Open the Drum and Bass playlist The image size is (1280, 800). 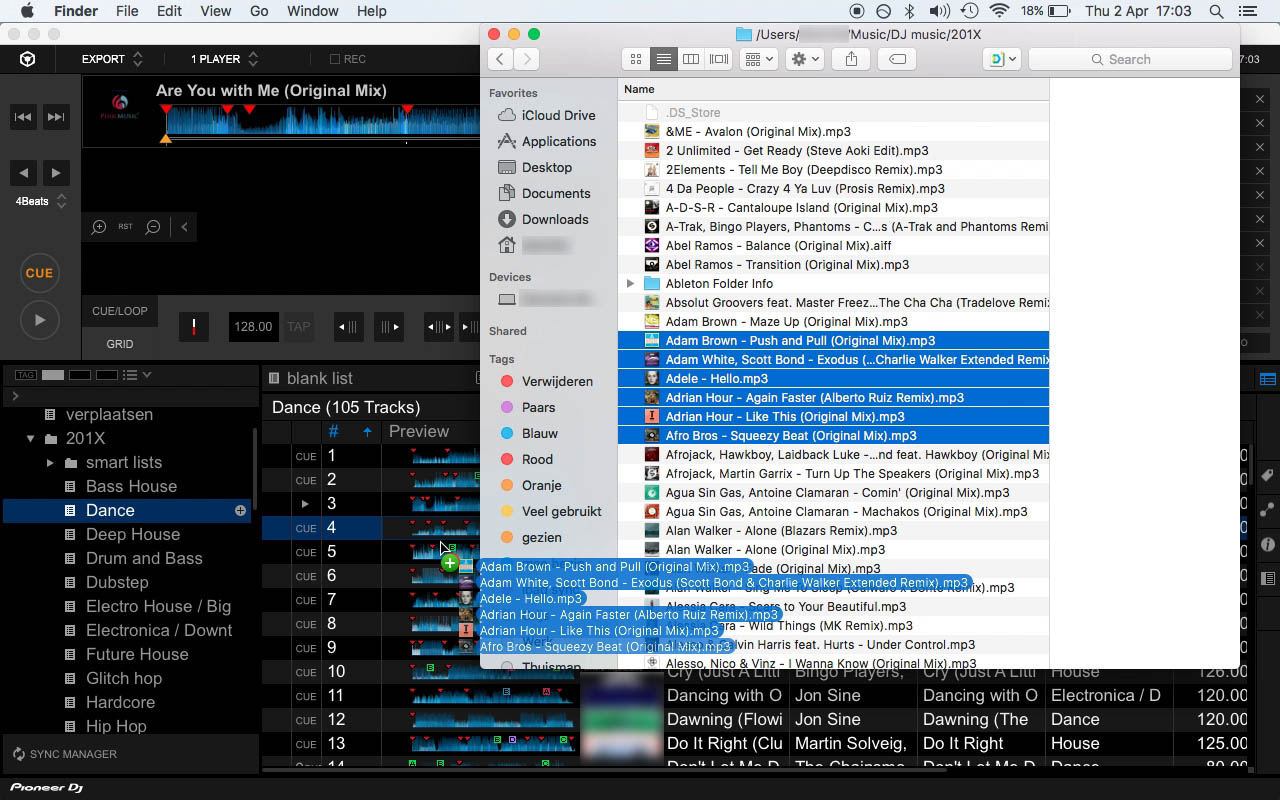(144, 558)
